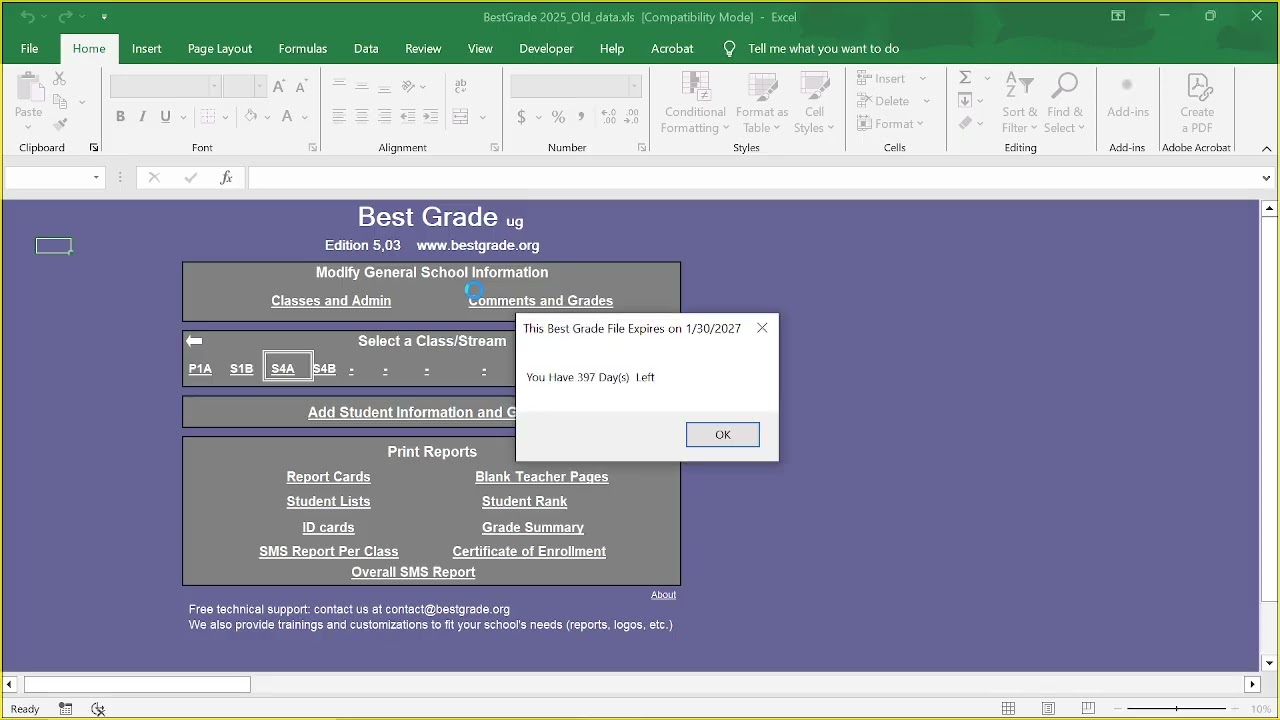The image size is (1280, 720).
Task: Click the Bottom Align icon
Action: click(384, 87)
